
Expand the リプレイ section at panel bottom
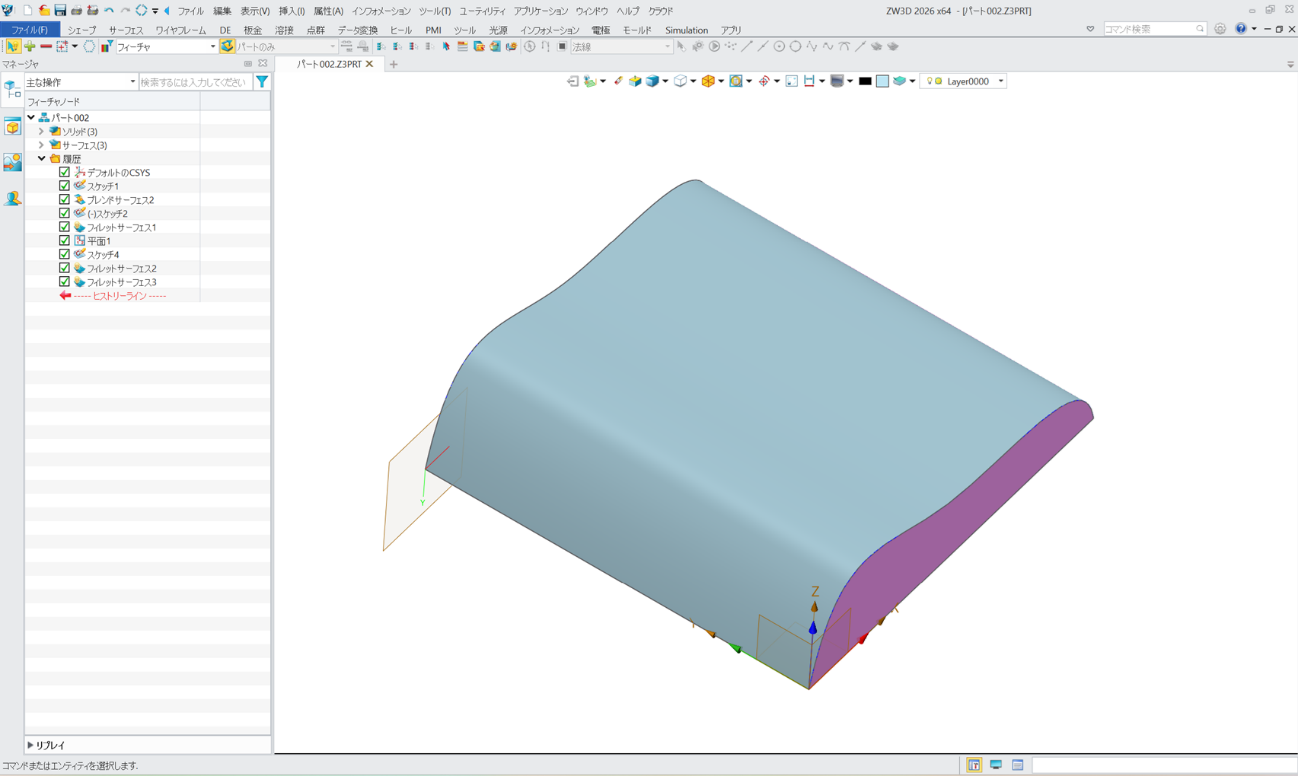pyautogui.click(x=31, y=745)
